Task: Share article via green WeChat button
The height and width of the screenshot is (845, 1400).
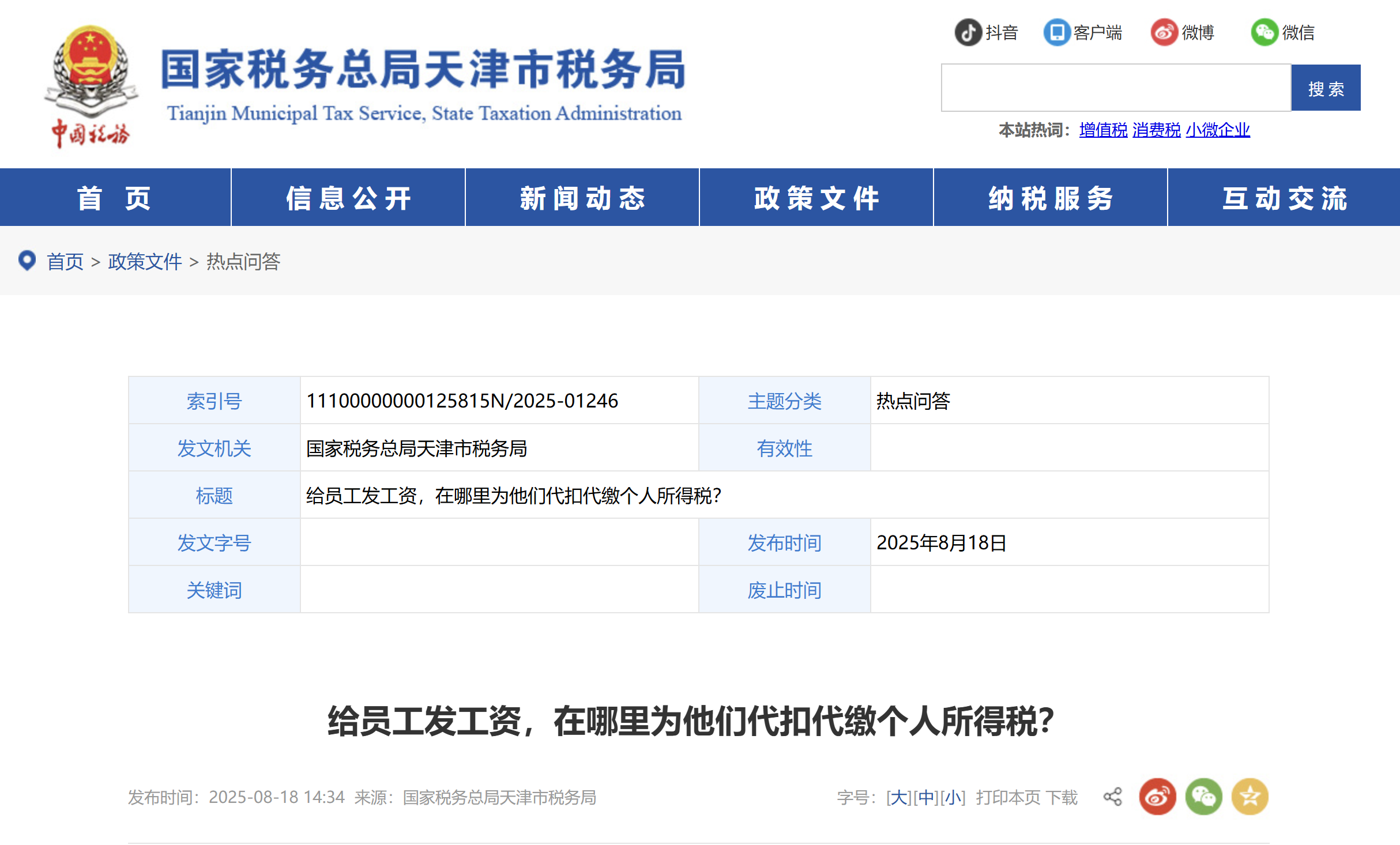Action: (x=1203, y=797)
